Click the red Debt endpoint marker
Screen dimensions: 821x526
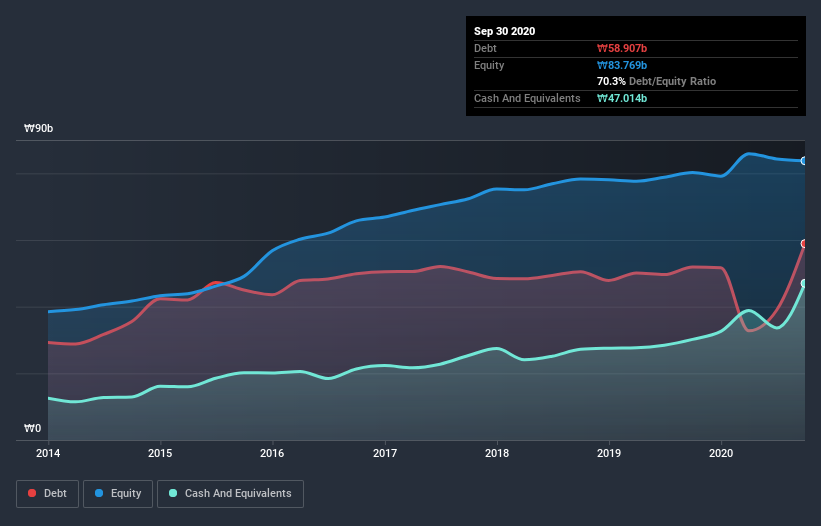coord(804,243)
